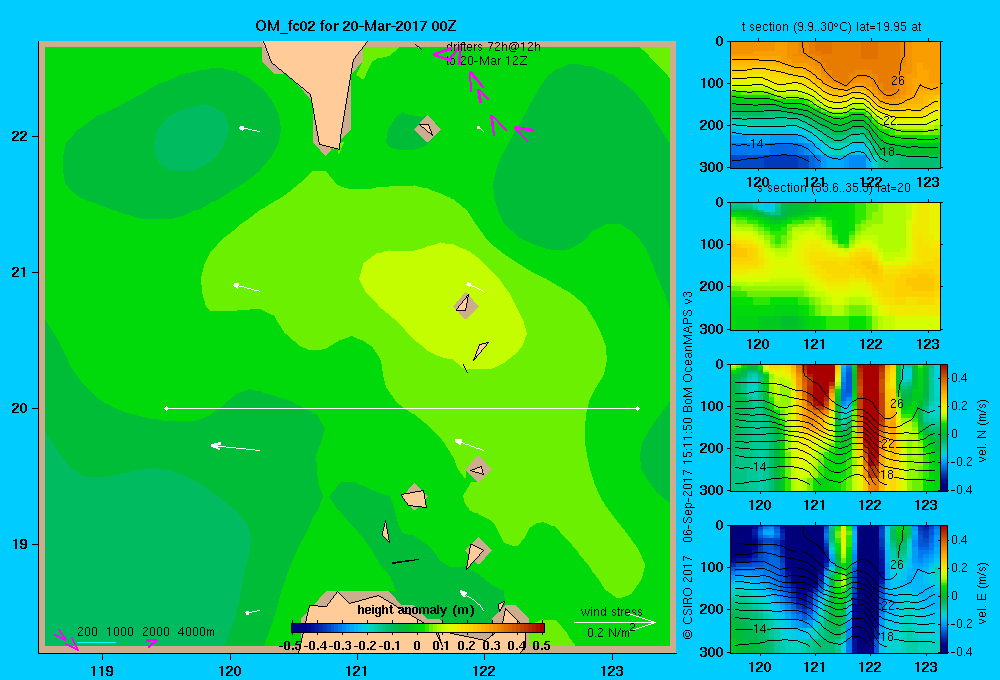Click the vertical CSIRO OceanMAPS copyright text

(x=688, y=466)
